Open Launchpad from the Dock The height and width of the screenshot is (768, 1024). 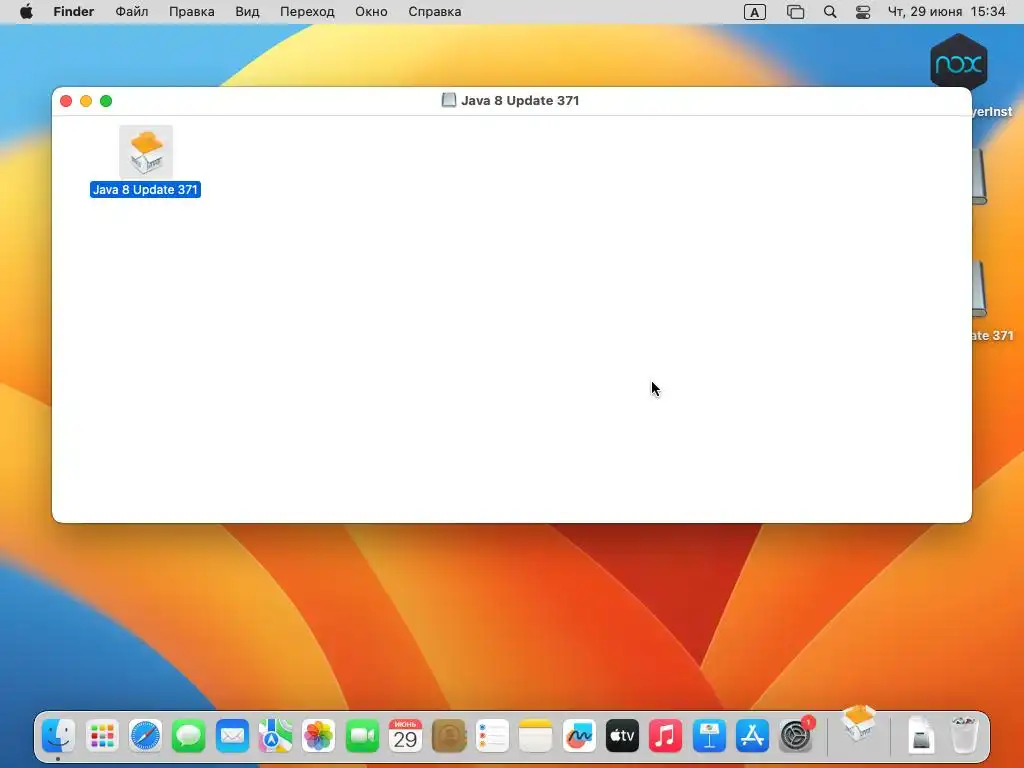coord(102,737)
